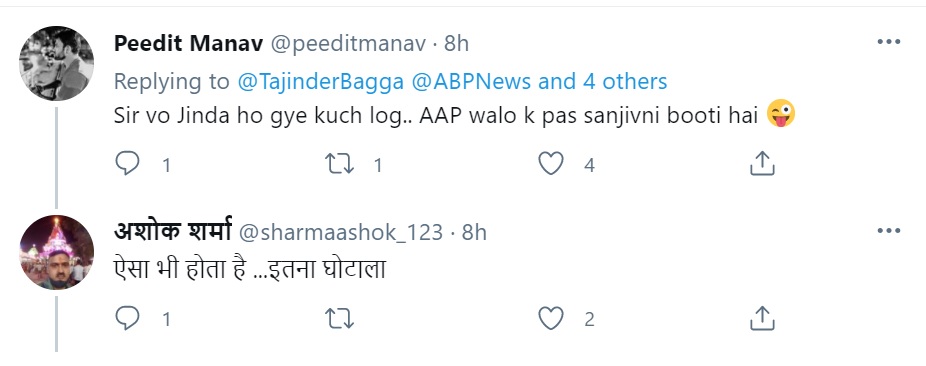Reply to Peedit Manav's tweet
The image size is (926, 366).
coord(127,164)
